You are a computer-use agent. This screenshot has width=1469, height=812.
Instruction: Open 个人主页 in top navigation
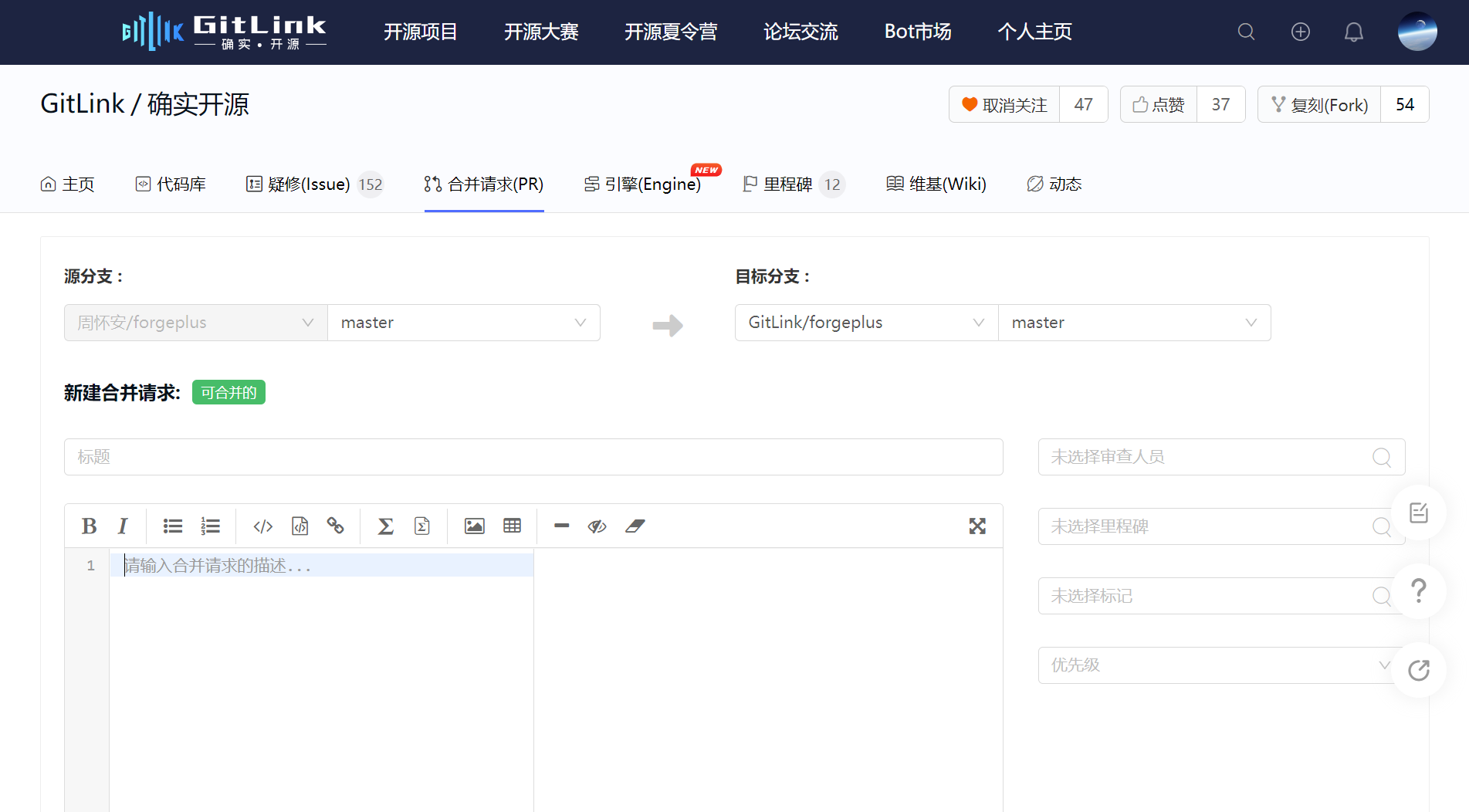(1035, 32)
